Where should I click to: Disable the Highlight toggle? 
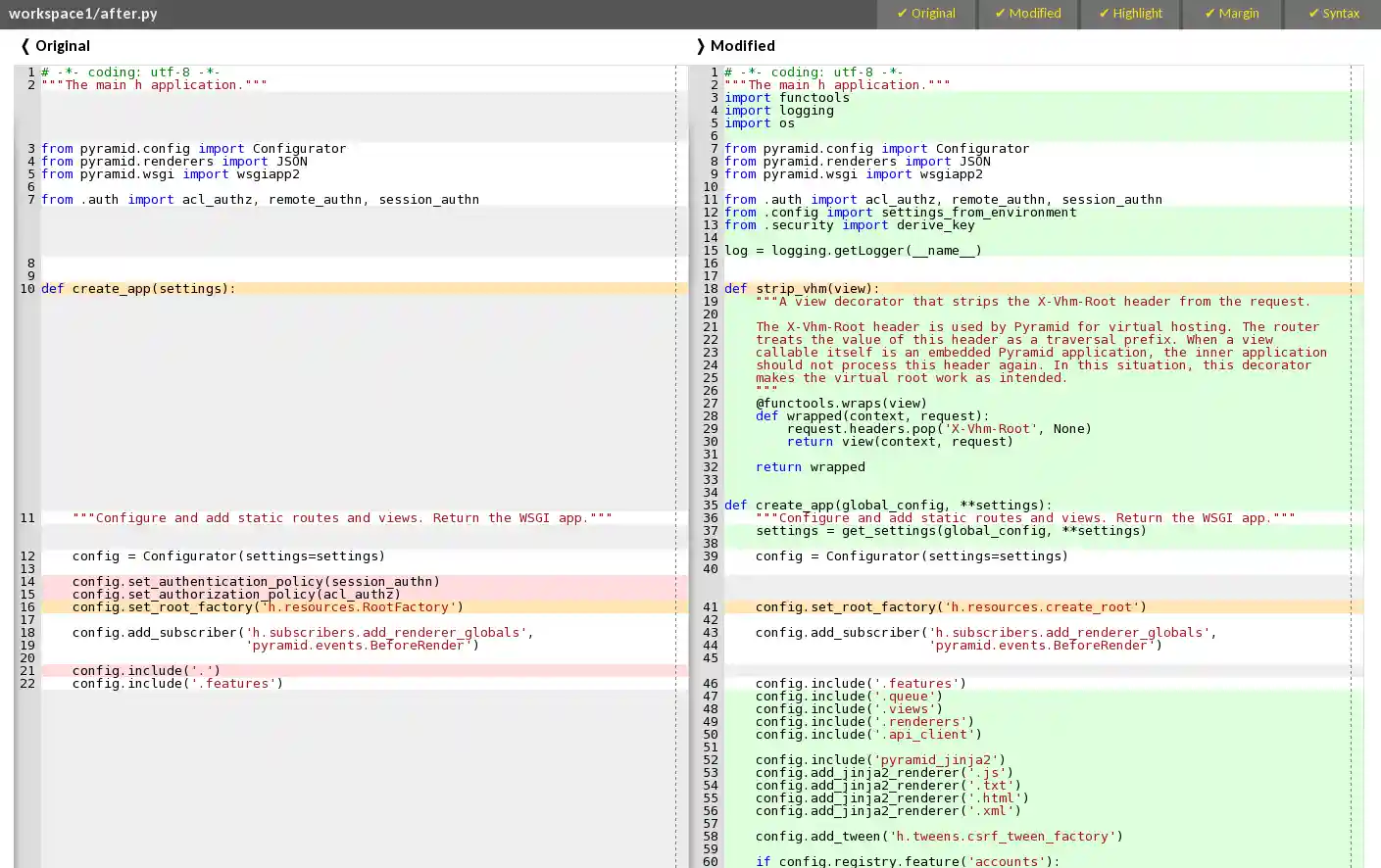1131,14
